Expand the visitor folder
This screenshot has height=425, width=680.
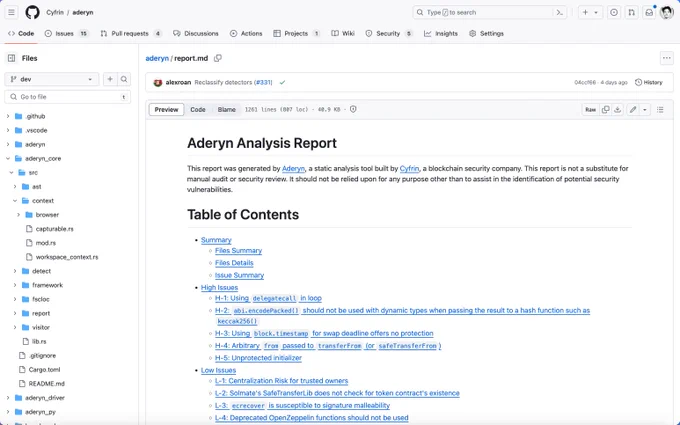[x=15, y=327]
